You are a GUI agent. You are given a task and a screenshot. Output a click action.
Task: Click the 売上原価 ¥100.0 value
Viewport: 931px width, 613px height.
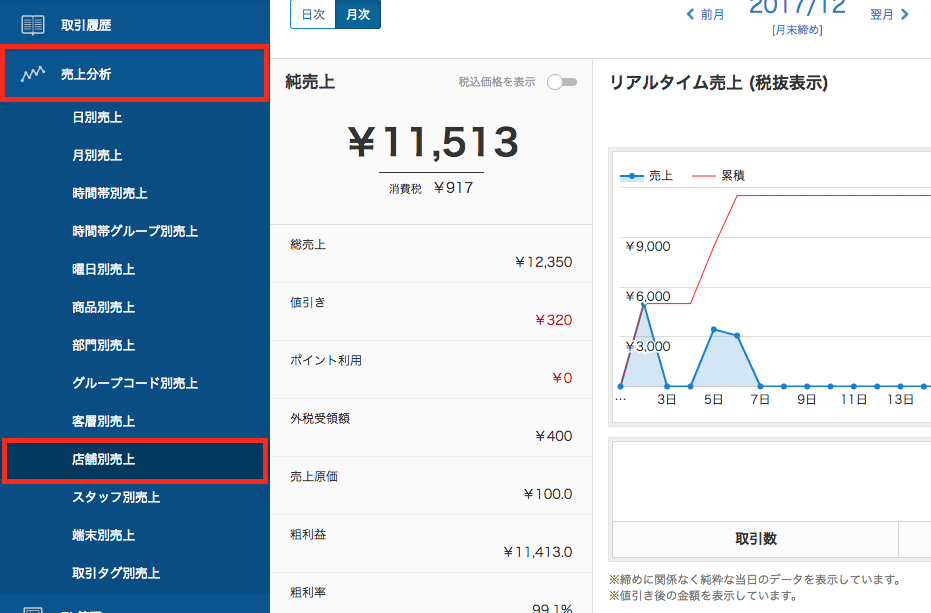pyautogui.click(x=547, y=494)
